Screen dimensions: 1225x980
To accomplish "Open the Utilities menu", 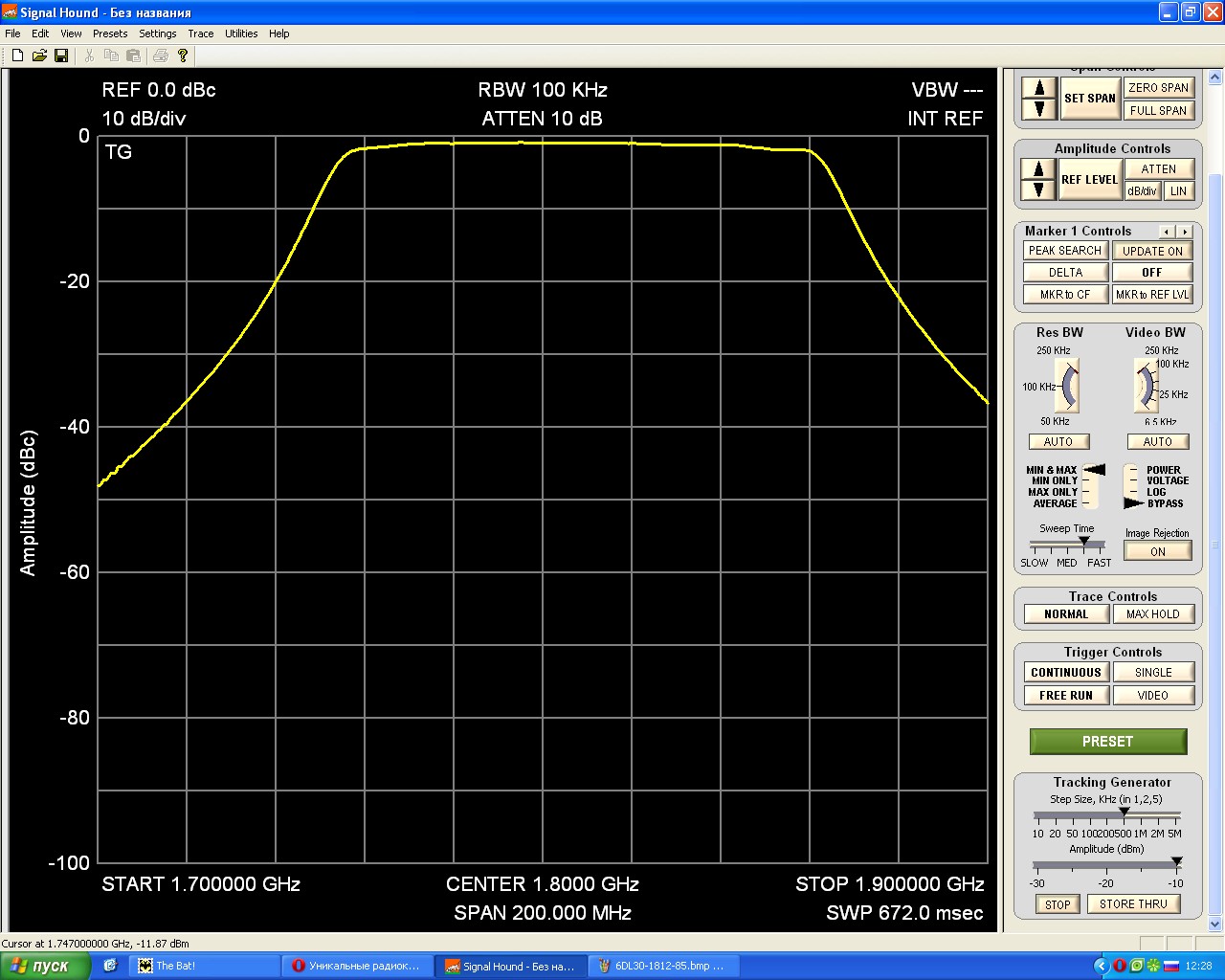I will (x=241, y=33).
